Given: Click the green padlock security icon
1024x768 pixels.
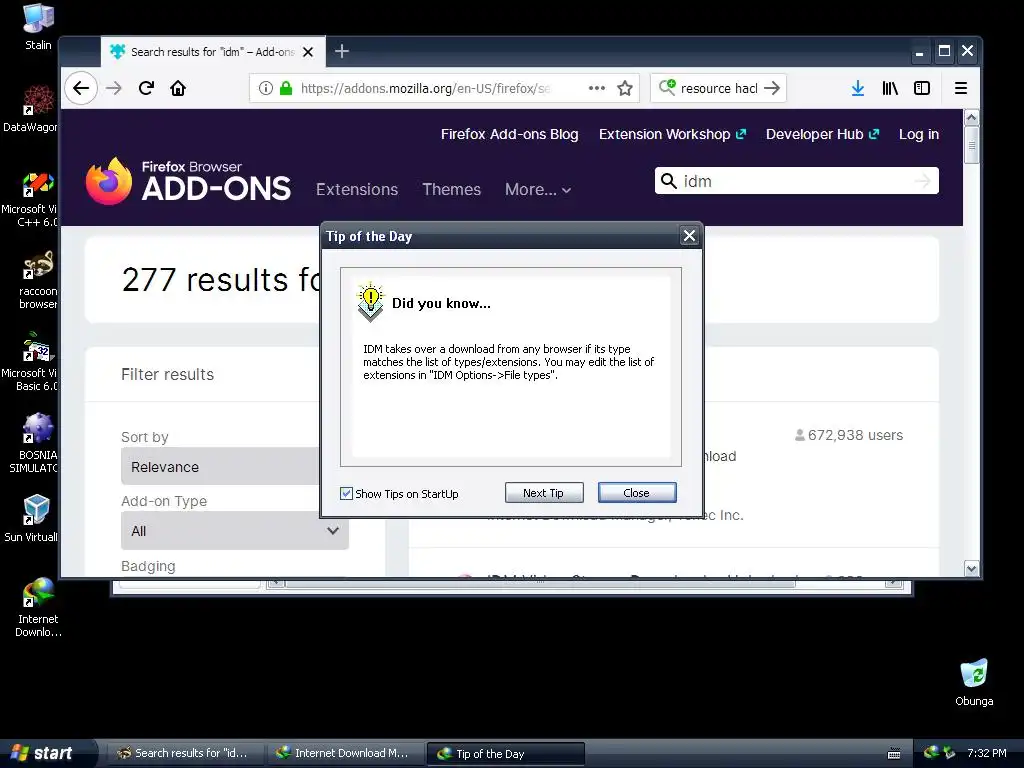Looking at the screenshot, I should [x=285, y=88].
